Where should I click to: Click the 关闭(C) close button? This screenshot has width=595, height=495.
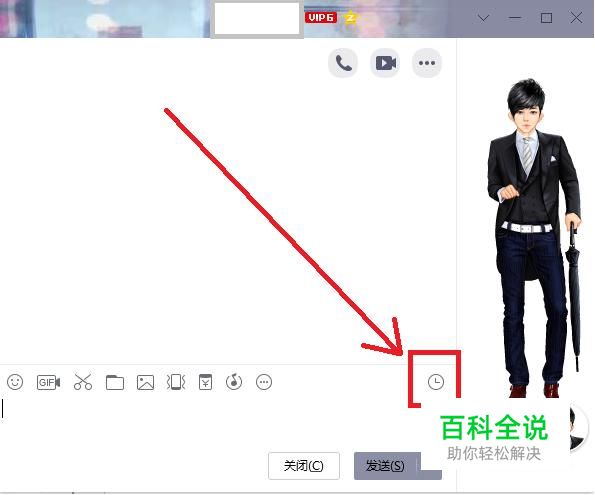(x=304, y=466)
